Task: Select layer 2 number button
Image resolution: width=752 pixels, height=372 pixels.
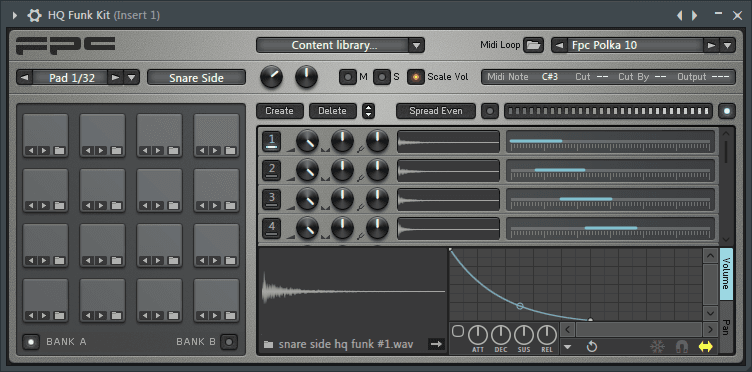Action: (272, 170)
